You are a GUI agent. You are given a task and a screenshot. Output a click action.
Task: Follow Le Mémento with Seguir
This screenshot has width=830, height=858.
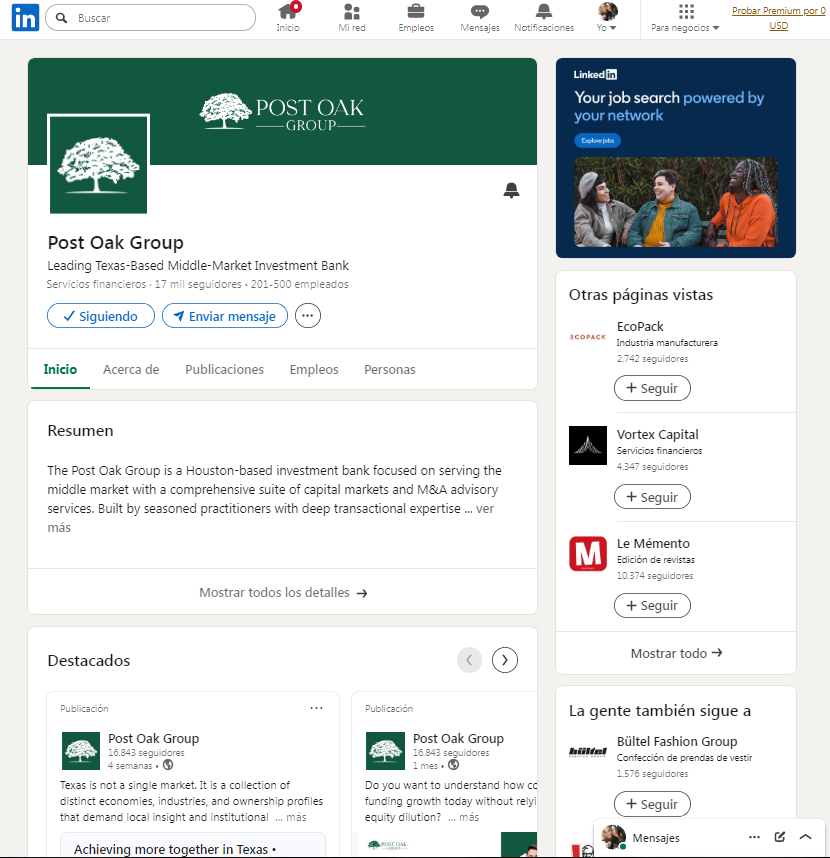point(652,605)
